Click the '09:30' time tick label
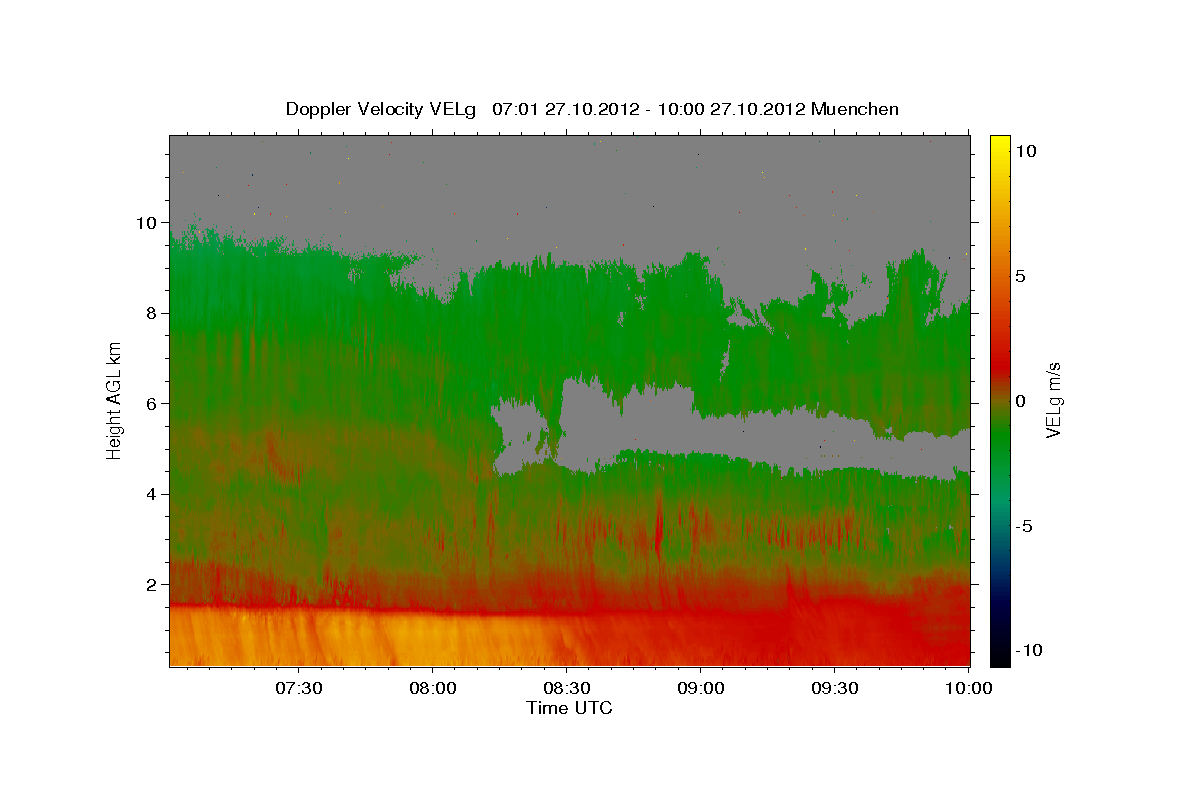This screenshot has width=1200, height=800. 835,689
